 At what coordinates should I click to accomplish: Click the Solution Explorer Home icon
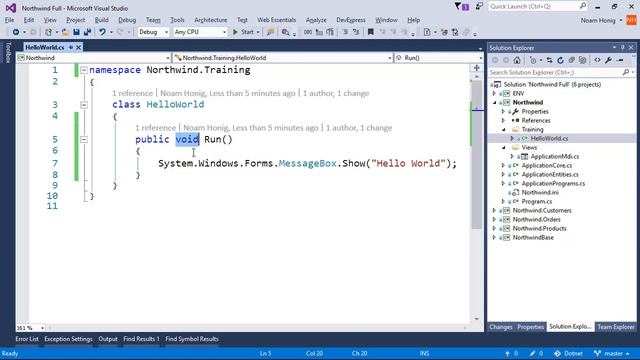pyautogui.click(x=517, y=60)
